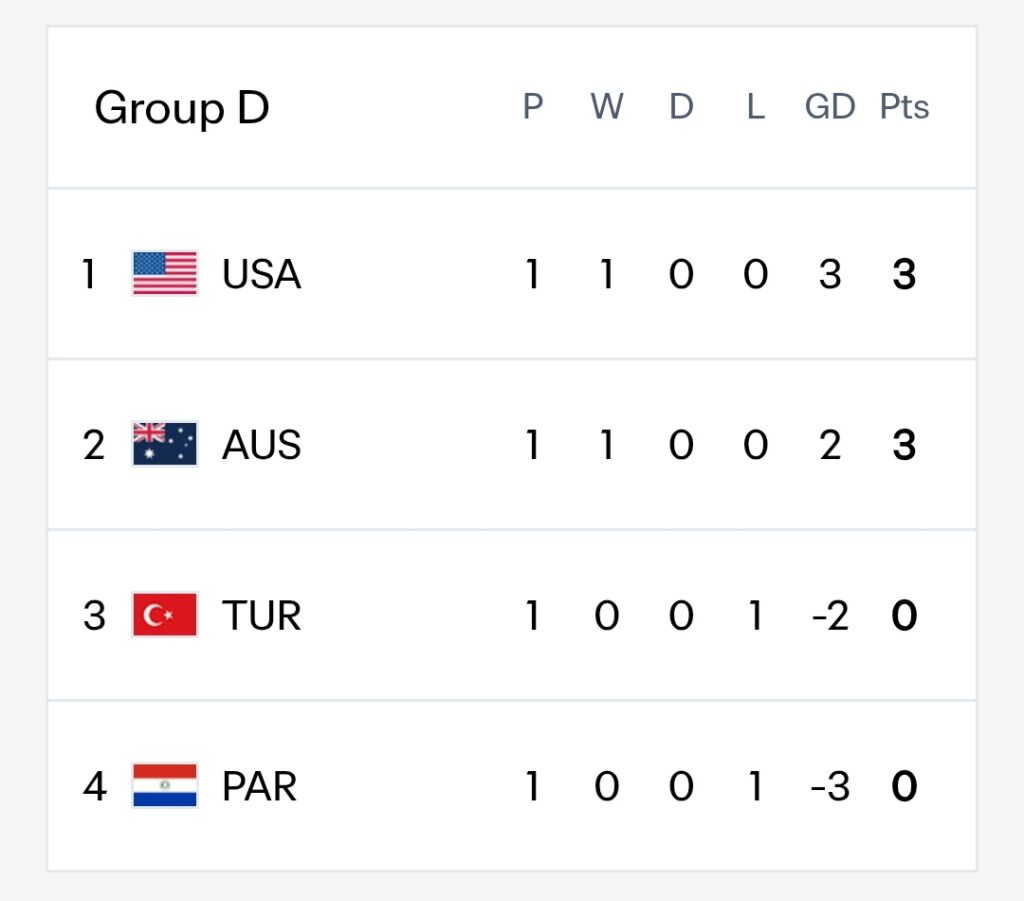Select the USA team name
Viewport: 1024px width, 901px height.
click(x=261, y=274)
